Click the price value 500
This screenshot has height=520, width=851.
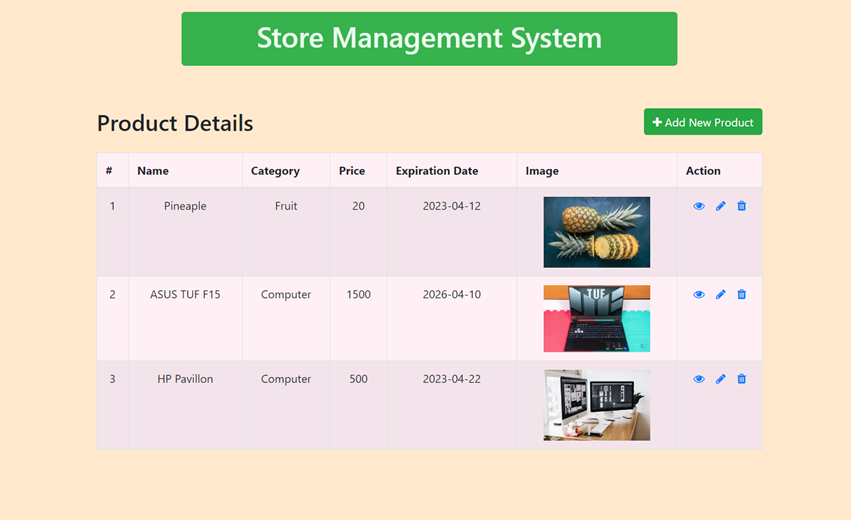(358, 379)
